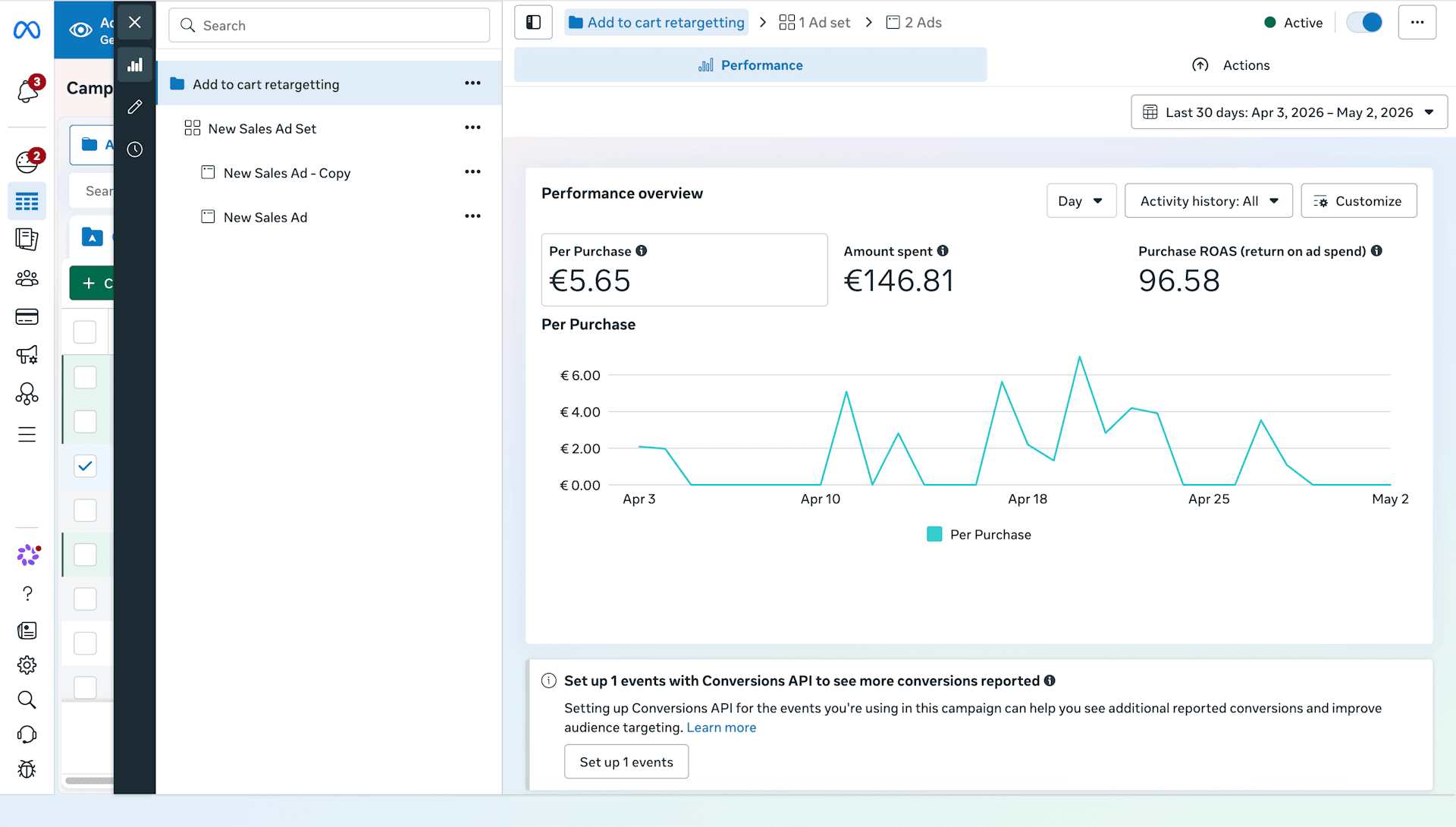Close the side panel with X icon

135,22
